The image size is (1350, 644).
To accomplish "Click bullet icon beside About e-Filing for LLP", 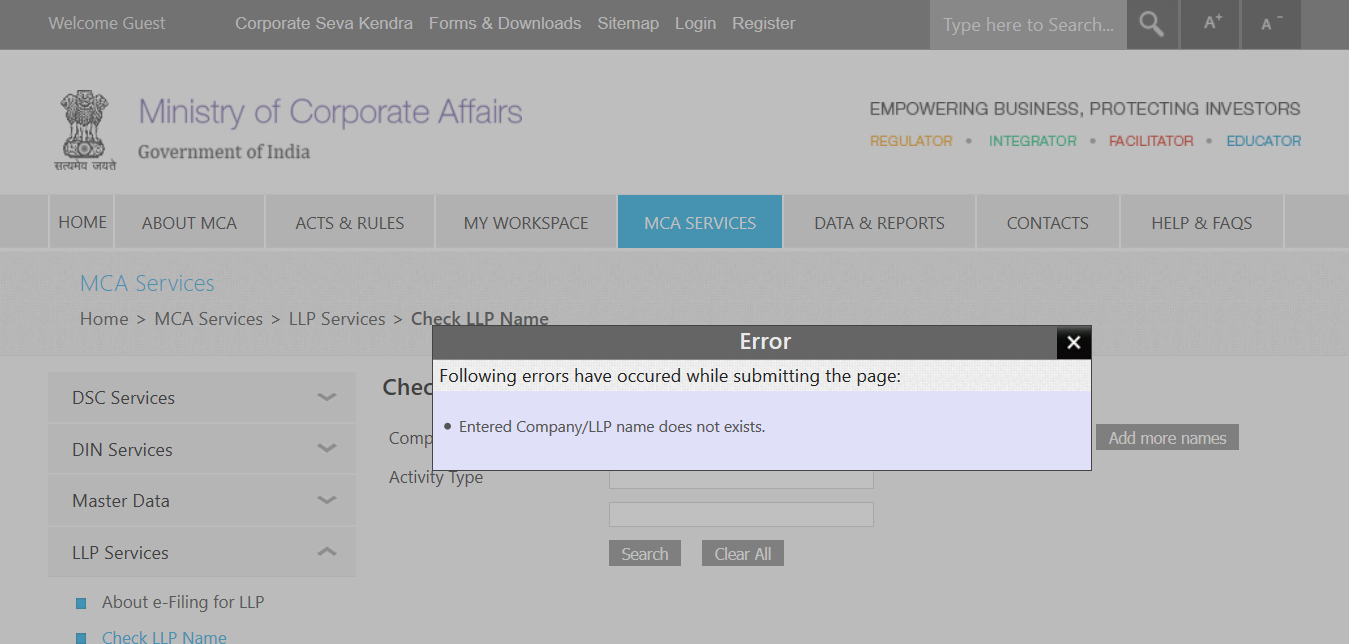I will pyautogui.click(x=81, y=603).
